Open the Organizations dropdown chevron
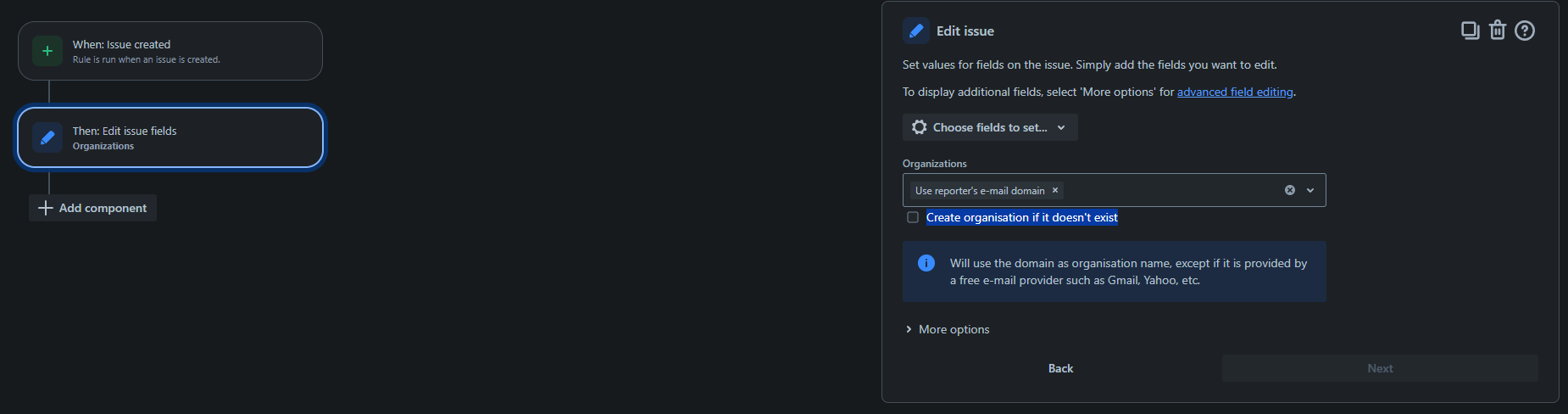Screen dimensions: 1568x414 tap(1310, 190)
